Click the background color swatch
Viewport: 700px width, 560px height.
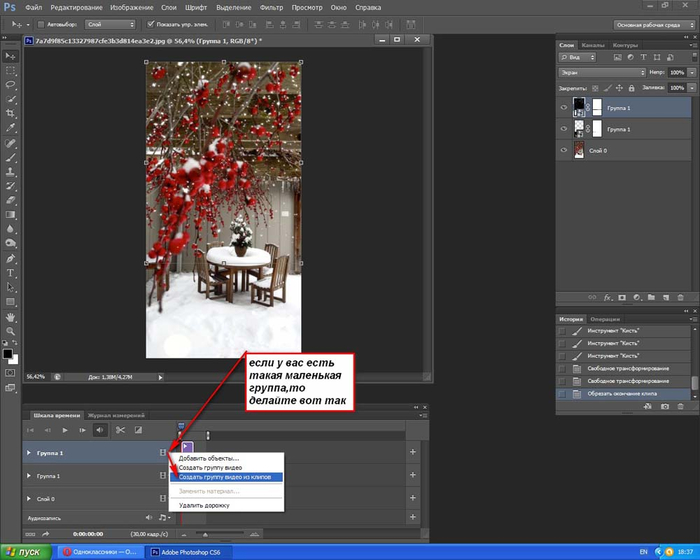click(14, 360)
